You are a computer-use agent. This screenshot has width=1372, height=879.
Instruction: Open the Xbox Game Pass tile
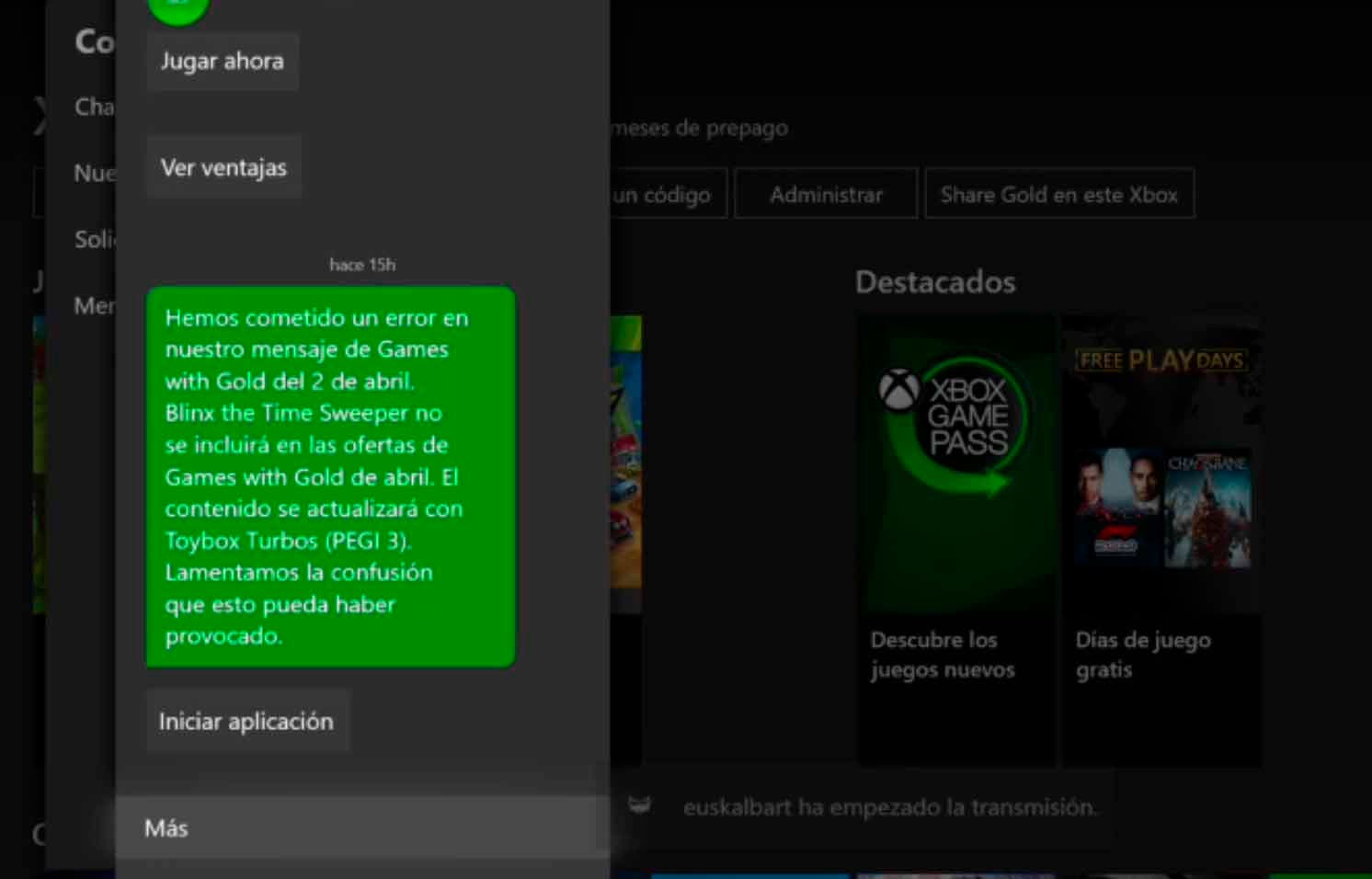pyautogui.click(x=956, y=541)
